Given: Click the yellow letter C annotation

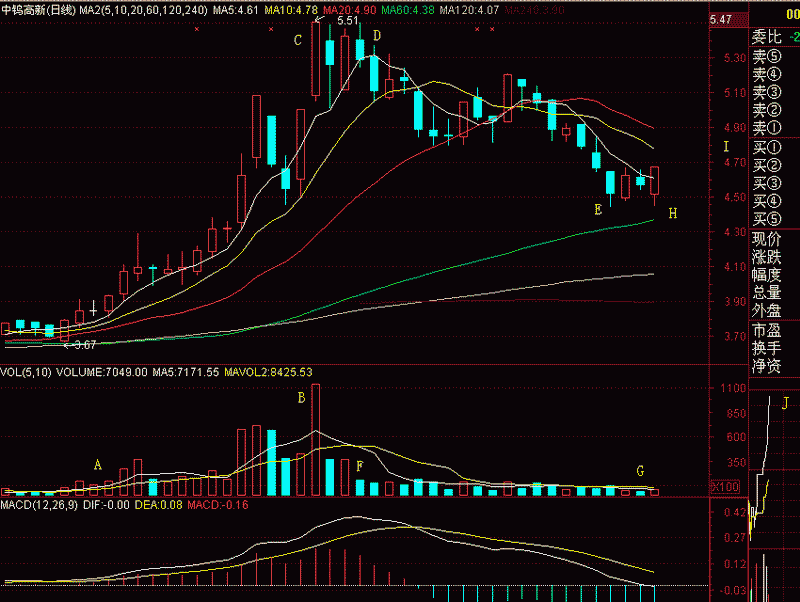Looking at the screenshot, I should (297, 41).
